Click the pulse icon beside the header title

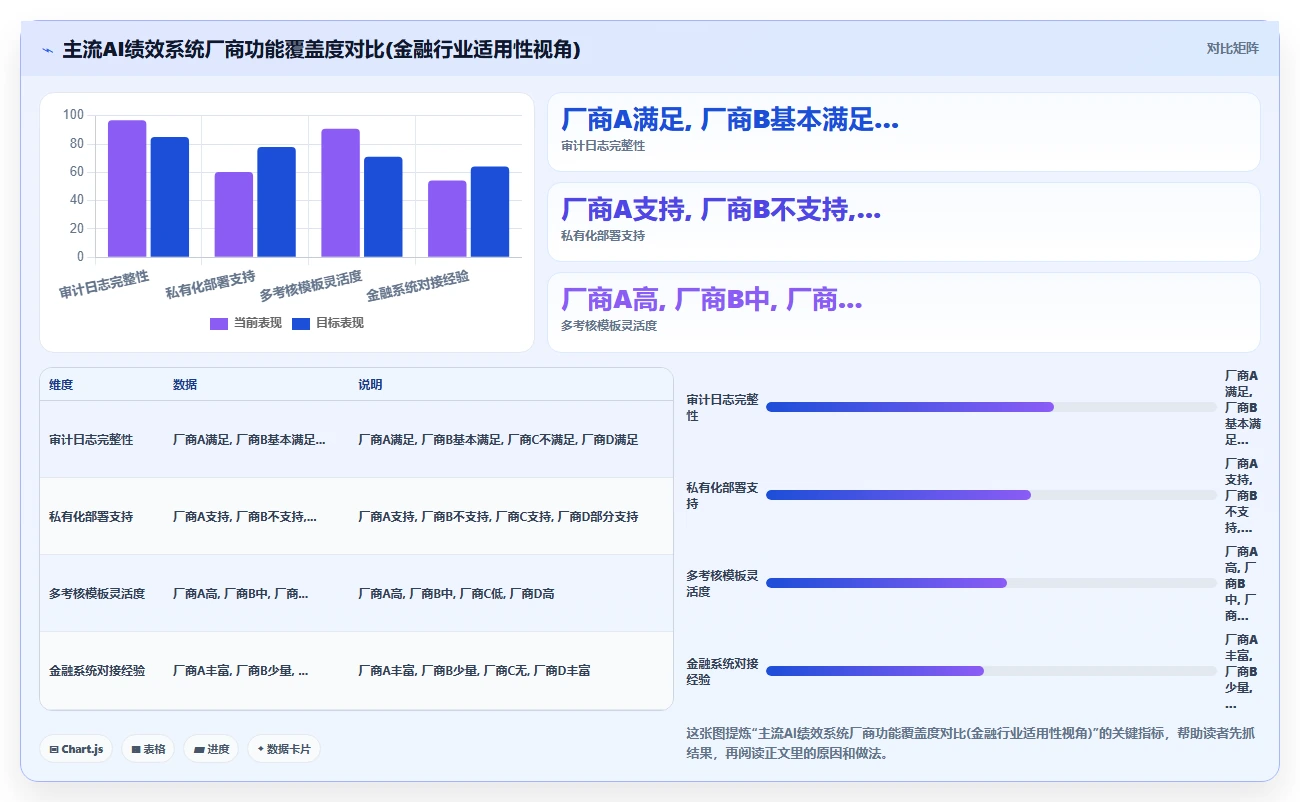(x=47, y=50)
